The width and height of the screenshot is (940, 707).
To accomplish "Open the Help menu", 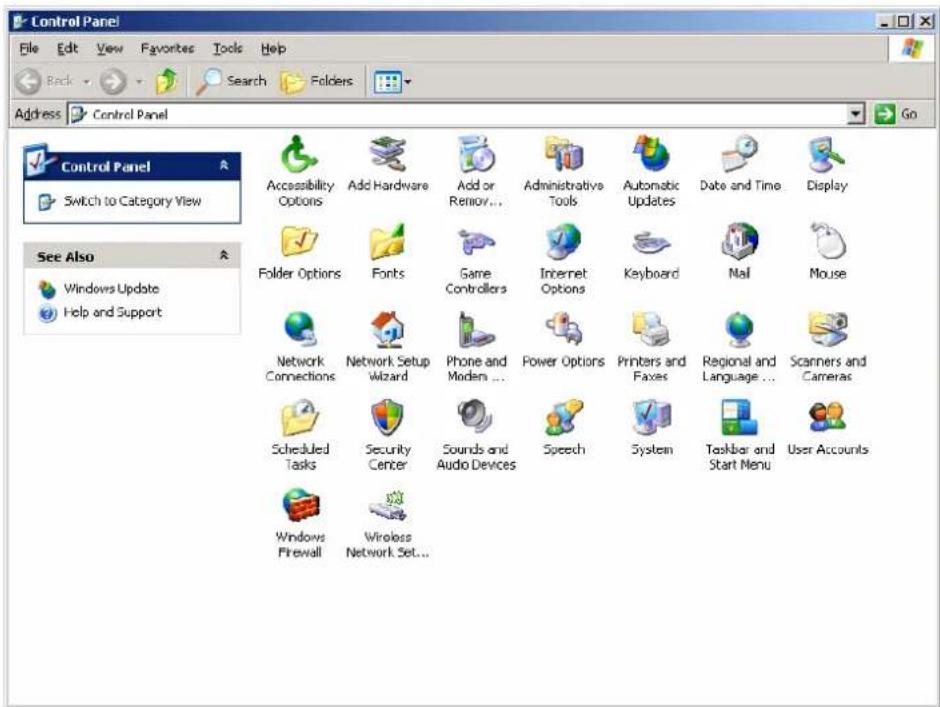I will 273,49.
